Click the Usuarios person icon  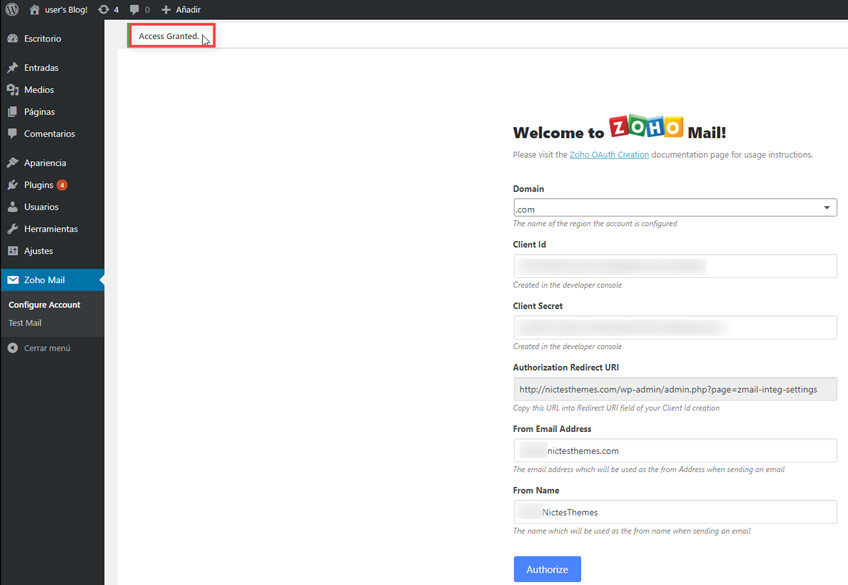pos(13,207)
